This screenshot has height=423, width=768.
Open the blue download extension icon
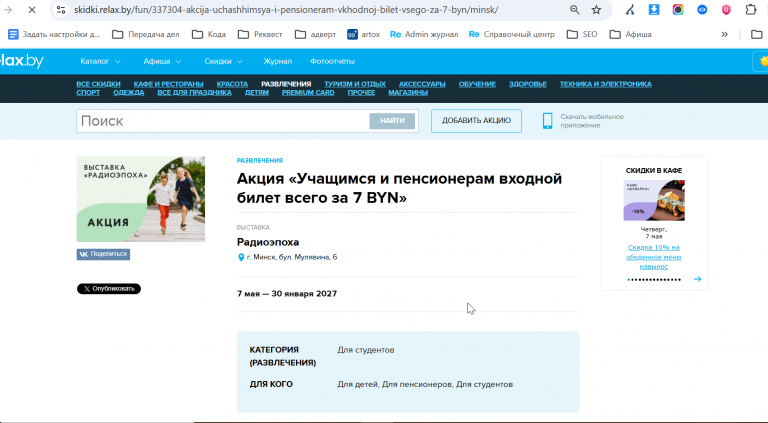(x=654, y=9)
